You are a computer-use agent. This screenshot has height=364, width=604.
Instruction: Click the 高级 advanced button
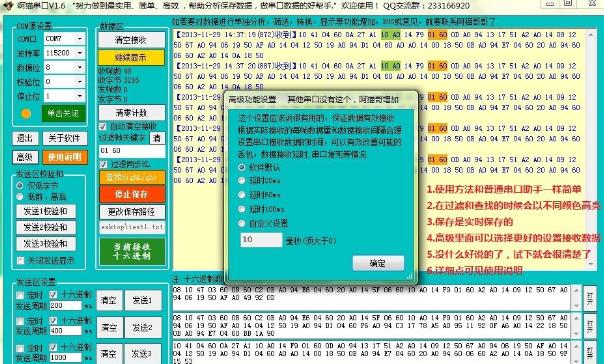25,157
